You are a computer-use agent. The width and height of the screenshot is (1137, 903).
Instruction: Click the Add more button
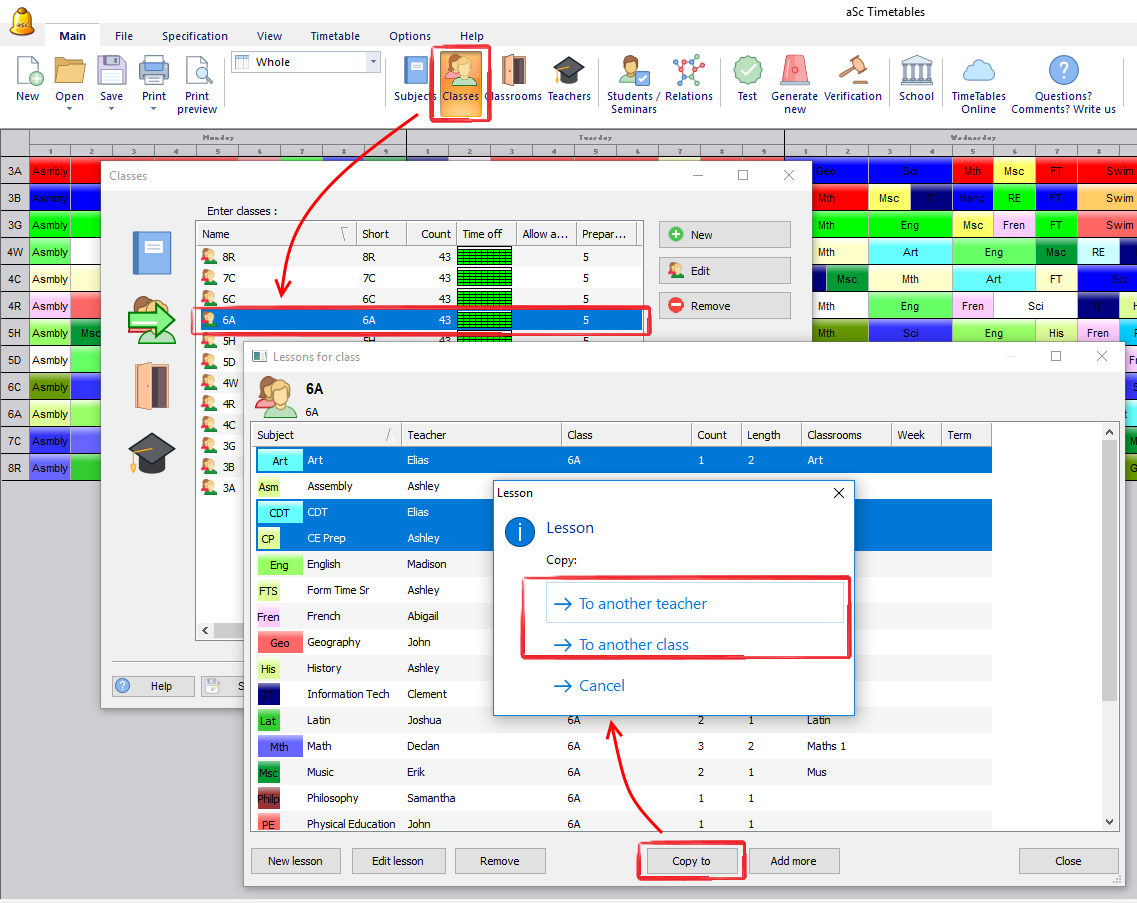tap(793, 861)
